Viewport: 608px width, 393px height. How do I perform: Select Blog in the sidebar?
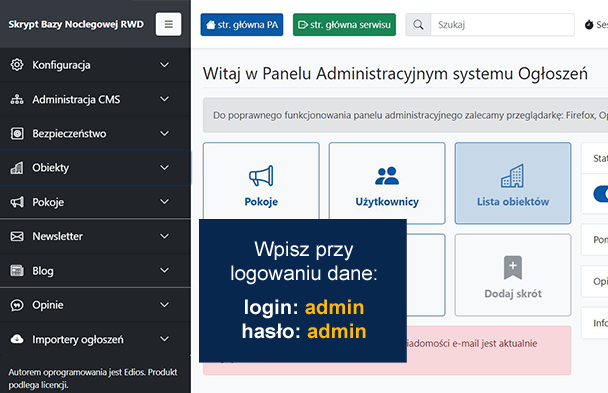click(43, 271)
